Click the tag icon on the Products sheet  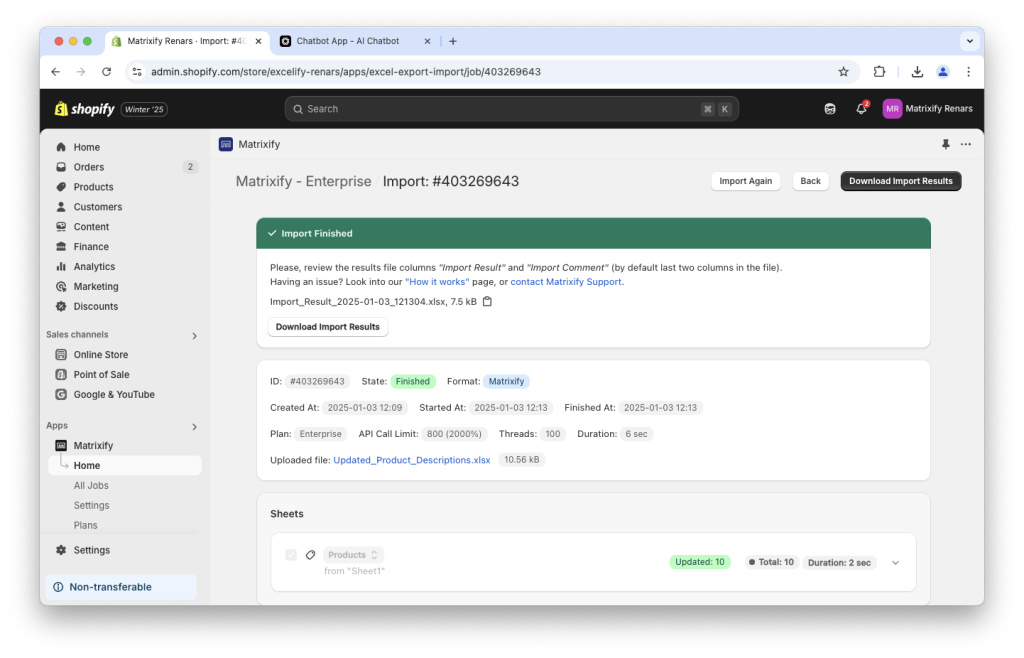(310, 554)
